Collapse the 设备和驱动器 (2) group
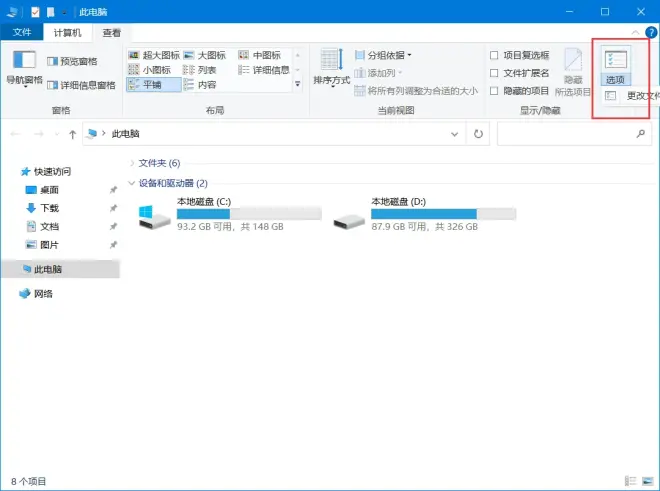The height and width of the screenshot is (491, 660). coord(131,183)
